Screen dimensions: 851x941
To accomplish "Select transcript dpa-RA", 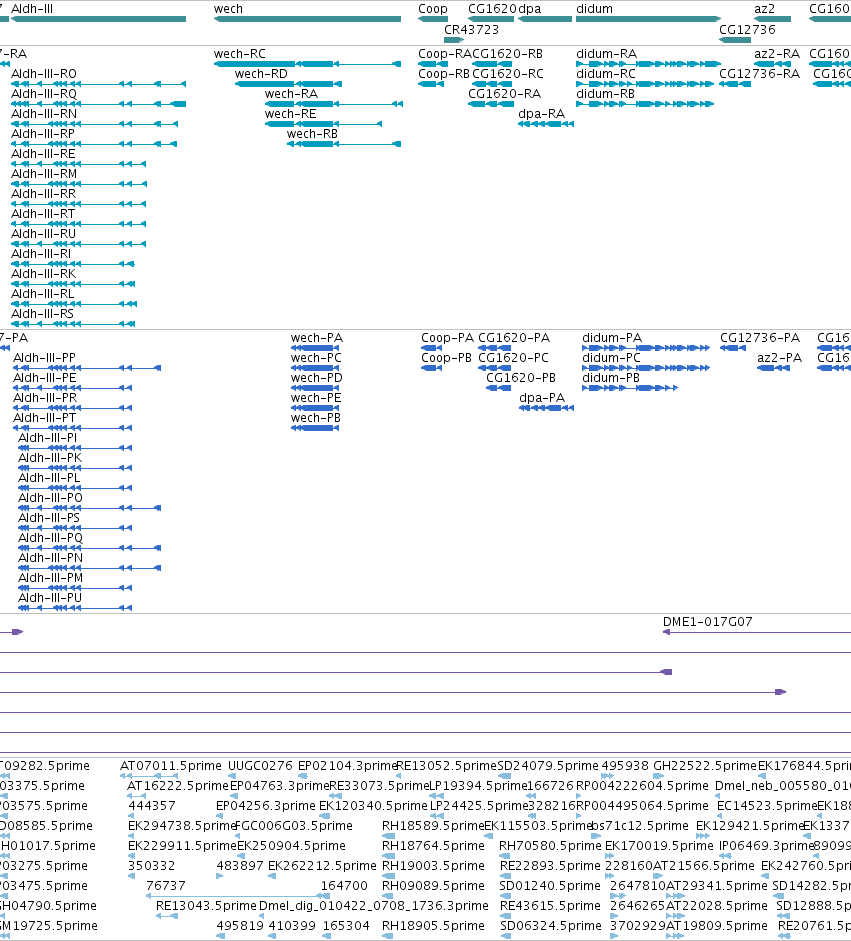I will pyautogui.click(x=546, y=124).
